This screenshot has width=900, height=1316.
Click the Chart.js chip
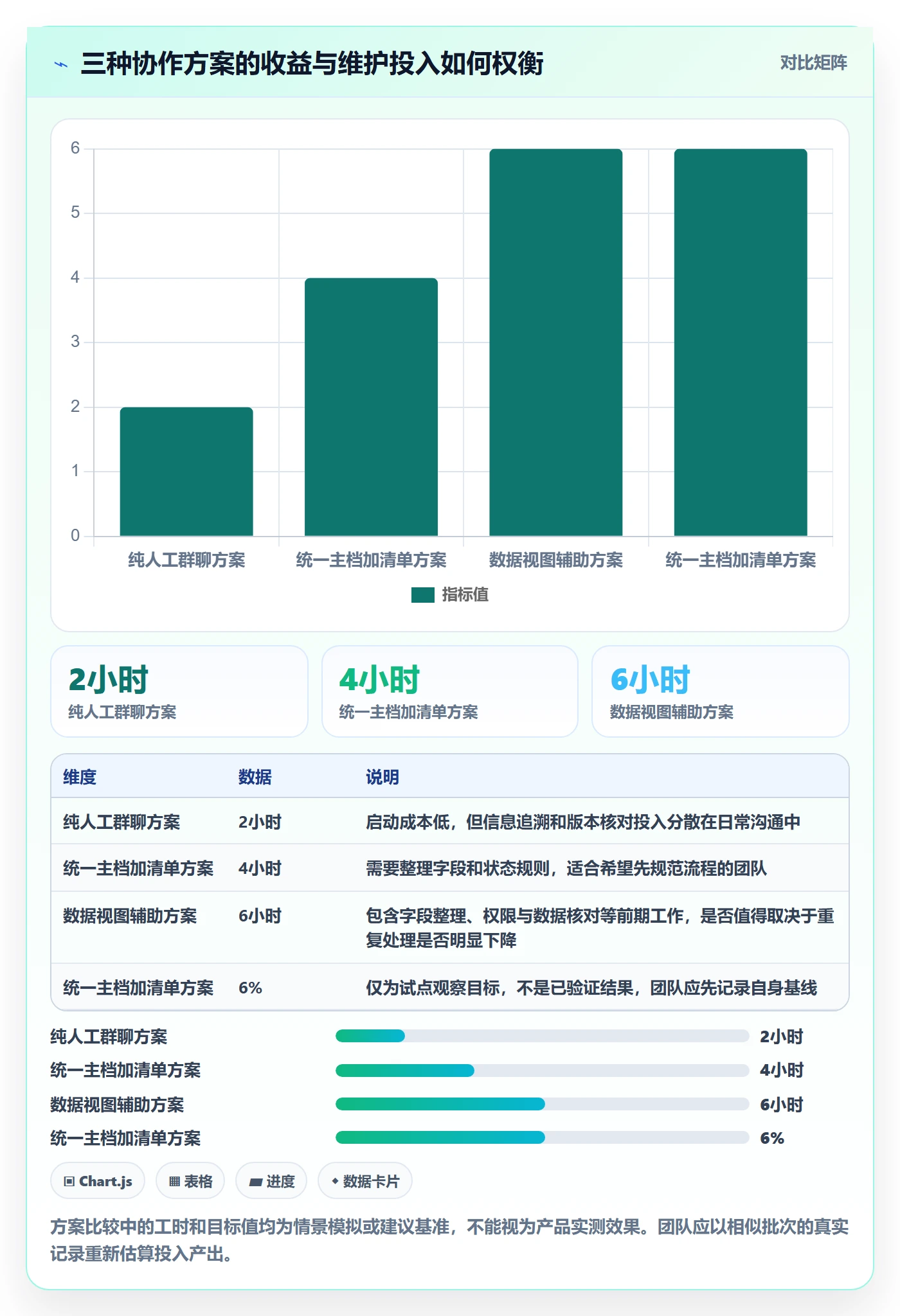pos(98,1181)
